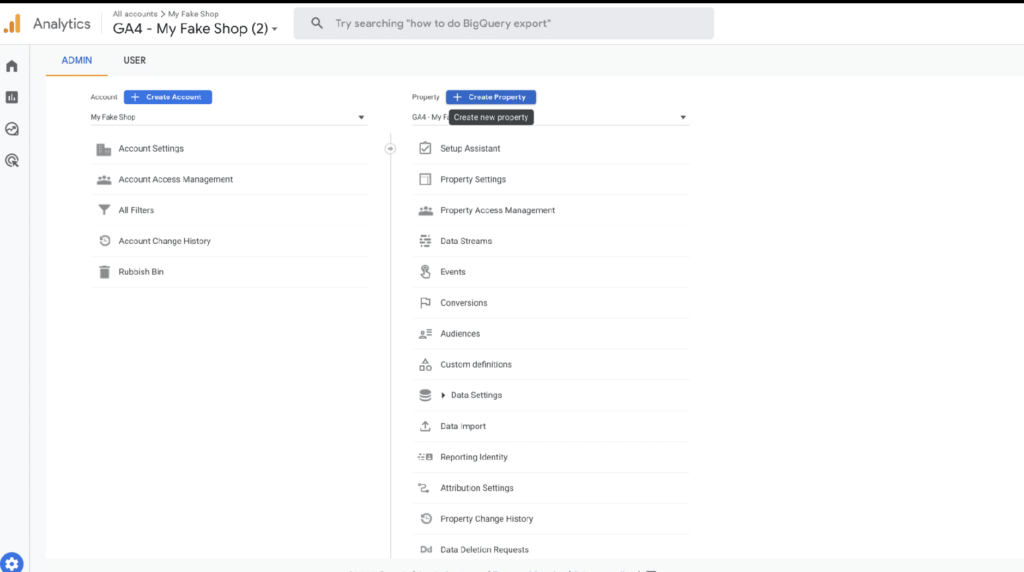This screenshot has width=1024, height=572.
Task: Open the Advertising sidebar icon
Action: [12, 160]
